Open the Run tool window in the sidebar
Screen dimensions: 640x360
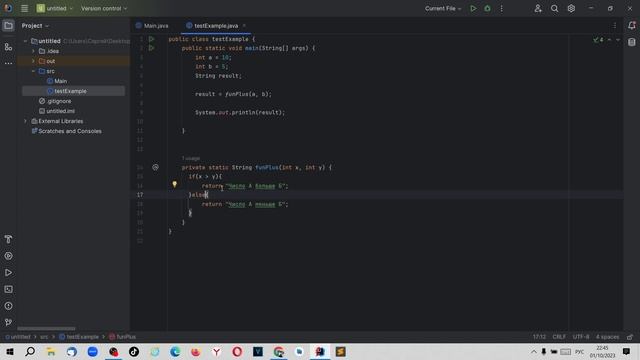coord(8,273)
